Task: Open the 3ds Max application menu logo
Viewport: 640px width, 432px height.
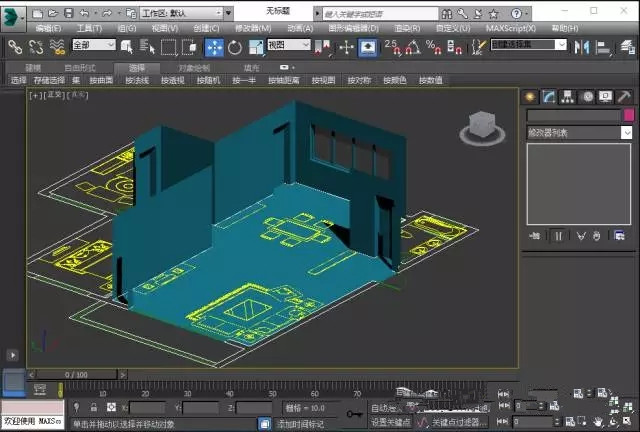Action: click(x=12, y=17)
